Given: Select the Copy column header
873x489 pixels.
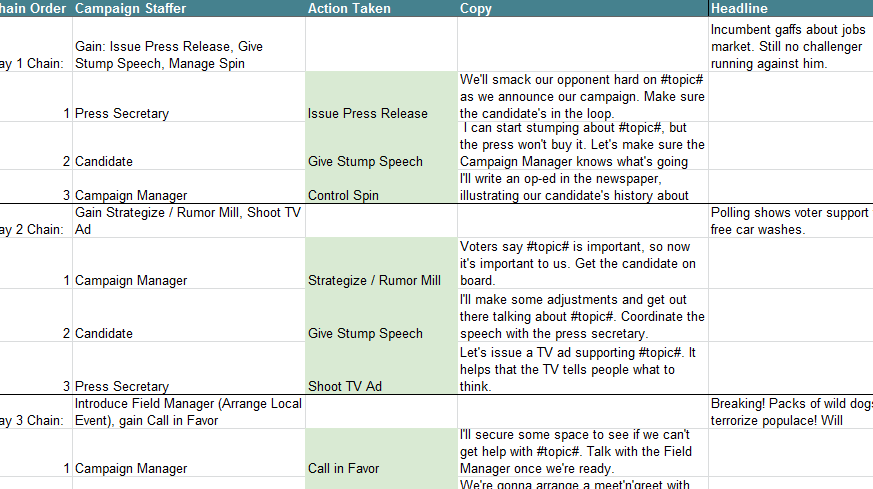Looking at the screenshot, I should point(583,8).
